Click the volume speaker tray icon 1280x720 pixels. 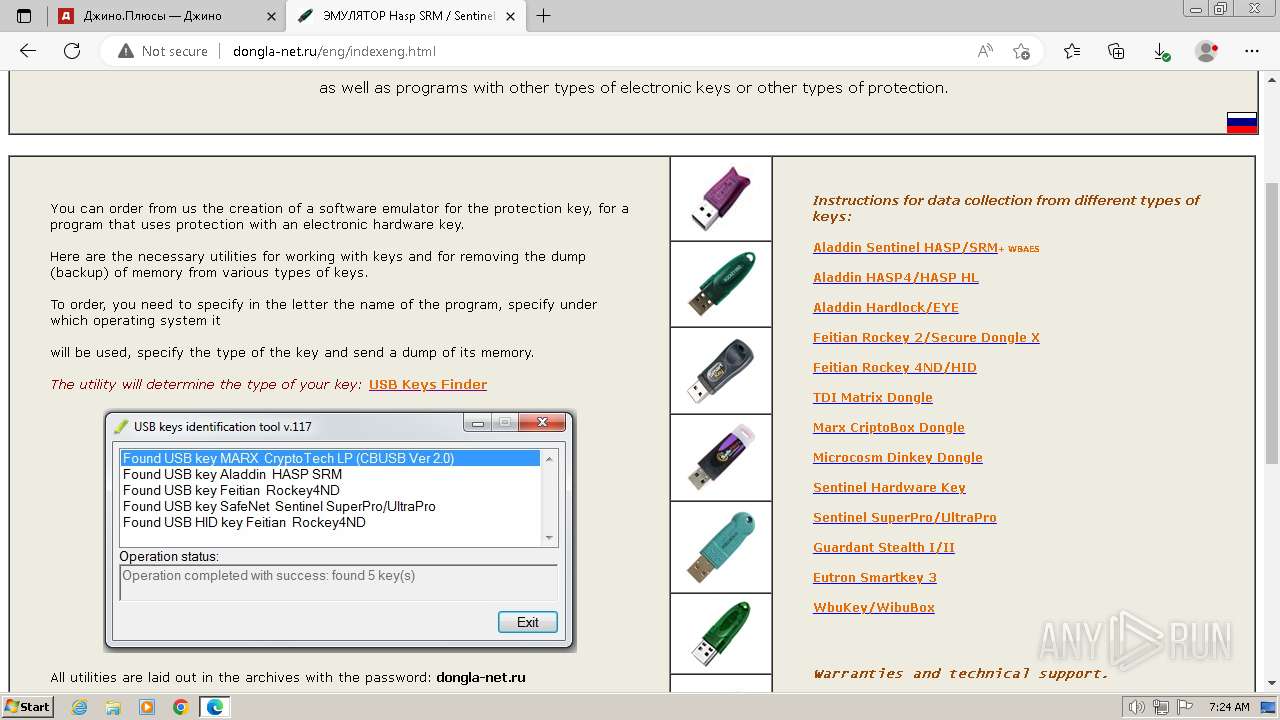(1136, 707)
